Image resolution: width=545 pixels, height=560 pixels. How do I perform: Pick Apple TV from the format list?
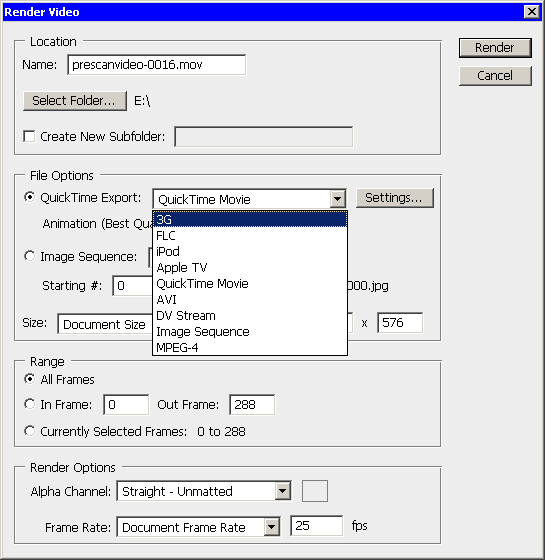click(x=250, y=268)
